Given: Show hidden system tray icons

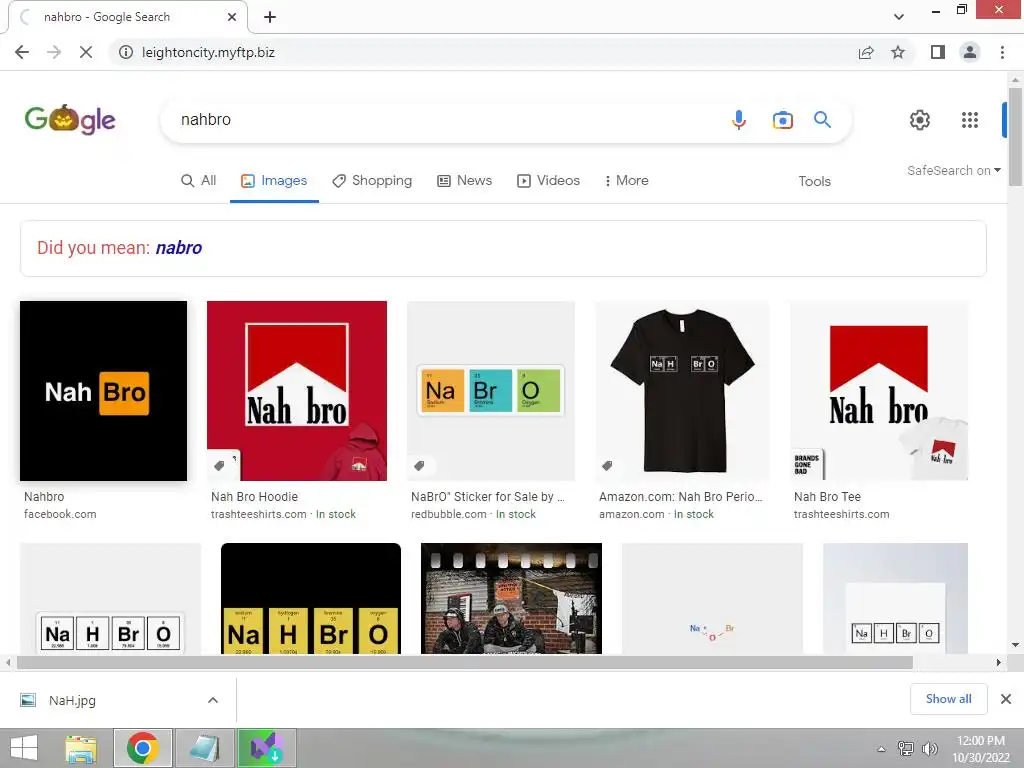Looking at the screenshot, I should 881,749.
